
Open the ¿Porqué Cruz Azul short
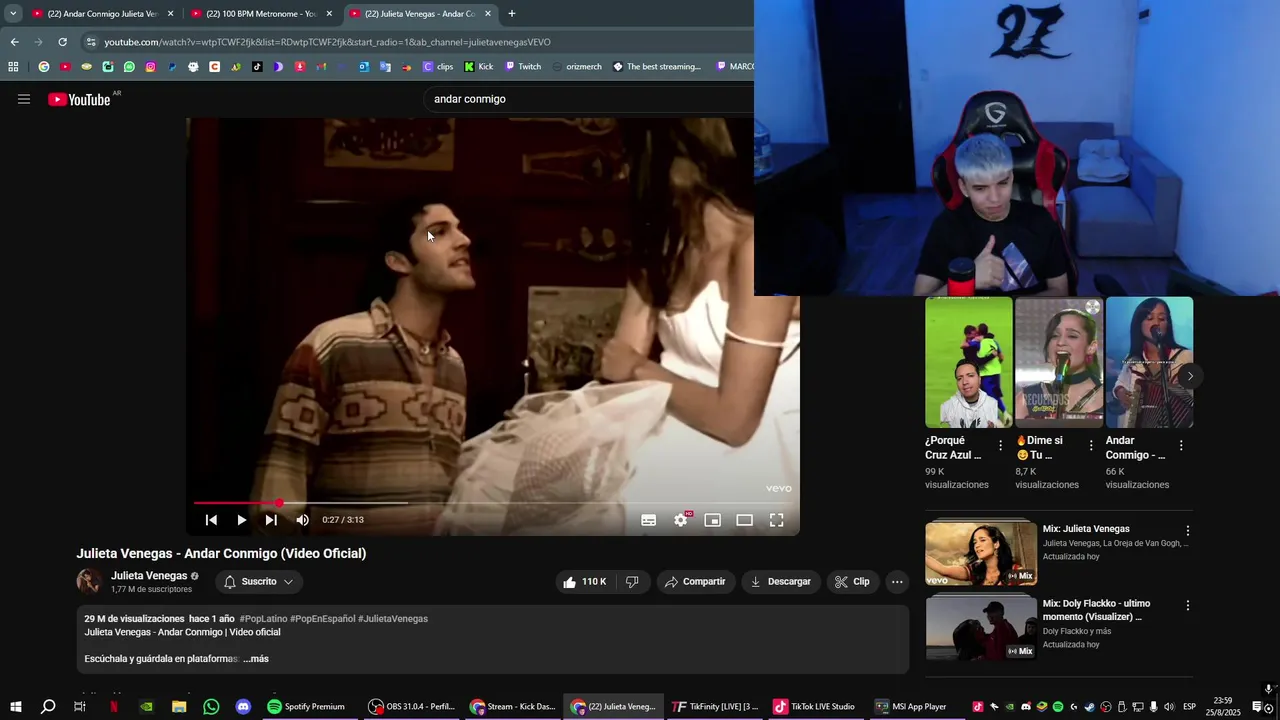click(x=968, y=362)
